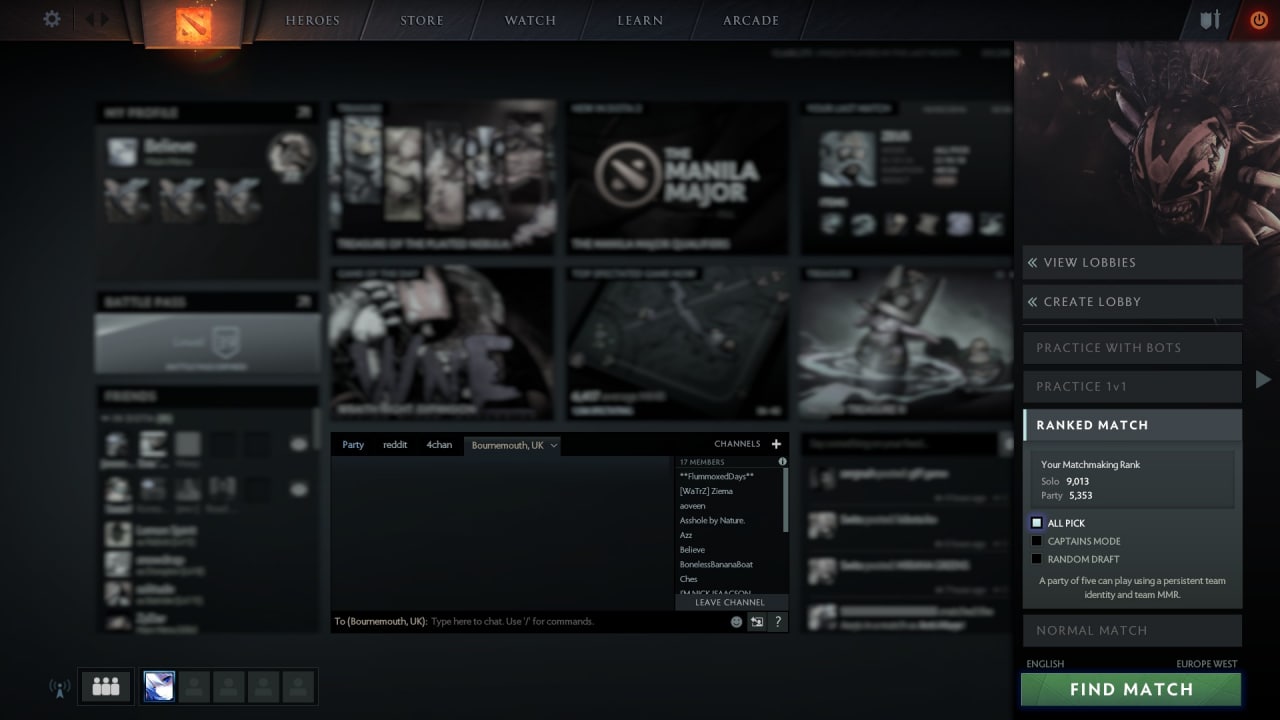The image size is (1280, 720).
Task: Expand the Create Lobby option
Action: point(1132,301)
